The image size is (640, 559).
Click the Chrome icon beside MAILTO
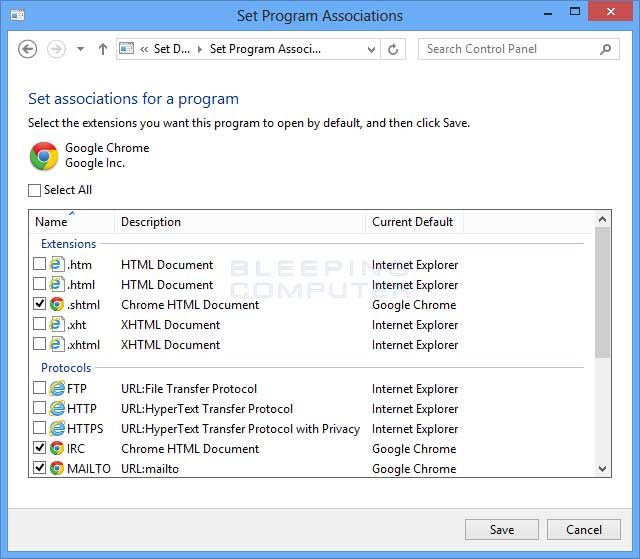pyautogui.click(x=57, y=468)
